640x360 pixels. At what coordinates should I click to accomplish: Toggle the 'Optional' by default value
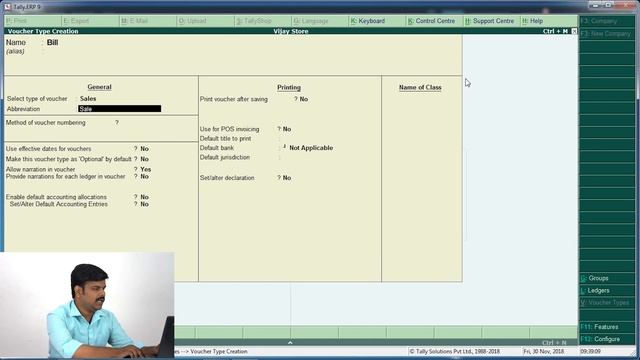[x=144, y=159]
